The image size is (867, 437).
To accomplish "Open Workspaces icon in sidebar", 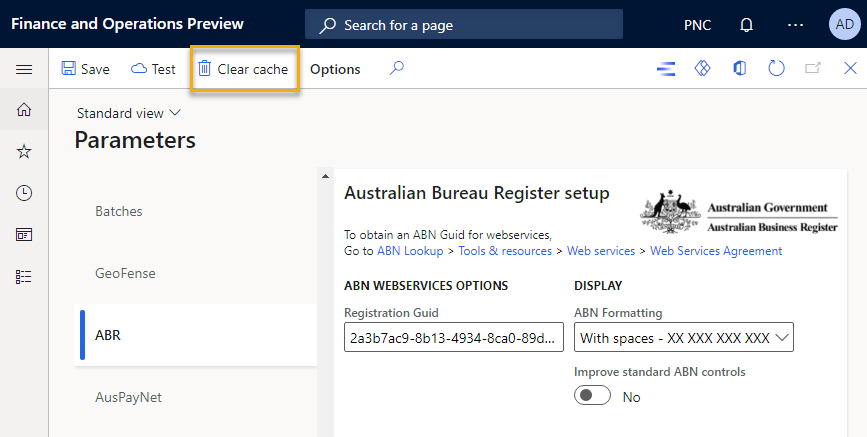I will 24,235.
